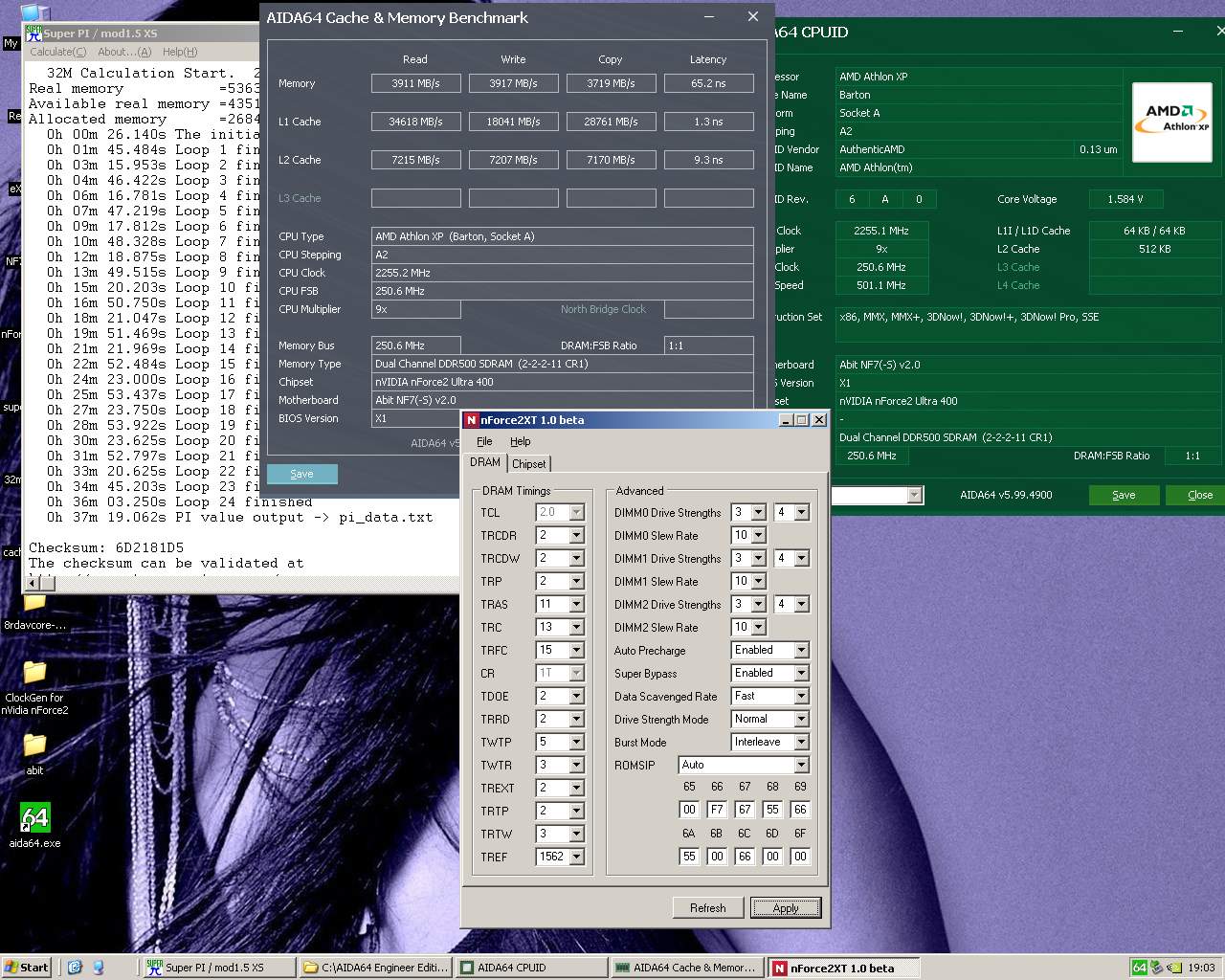Select the DRAM tab
This screenshot has width=1225, height=980.
485,462
